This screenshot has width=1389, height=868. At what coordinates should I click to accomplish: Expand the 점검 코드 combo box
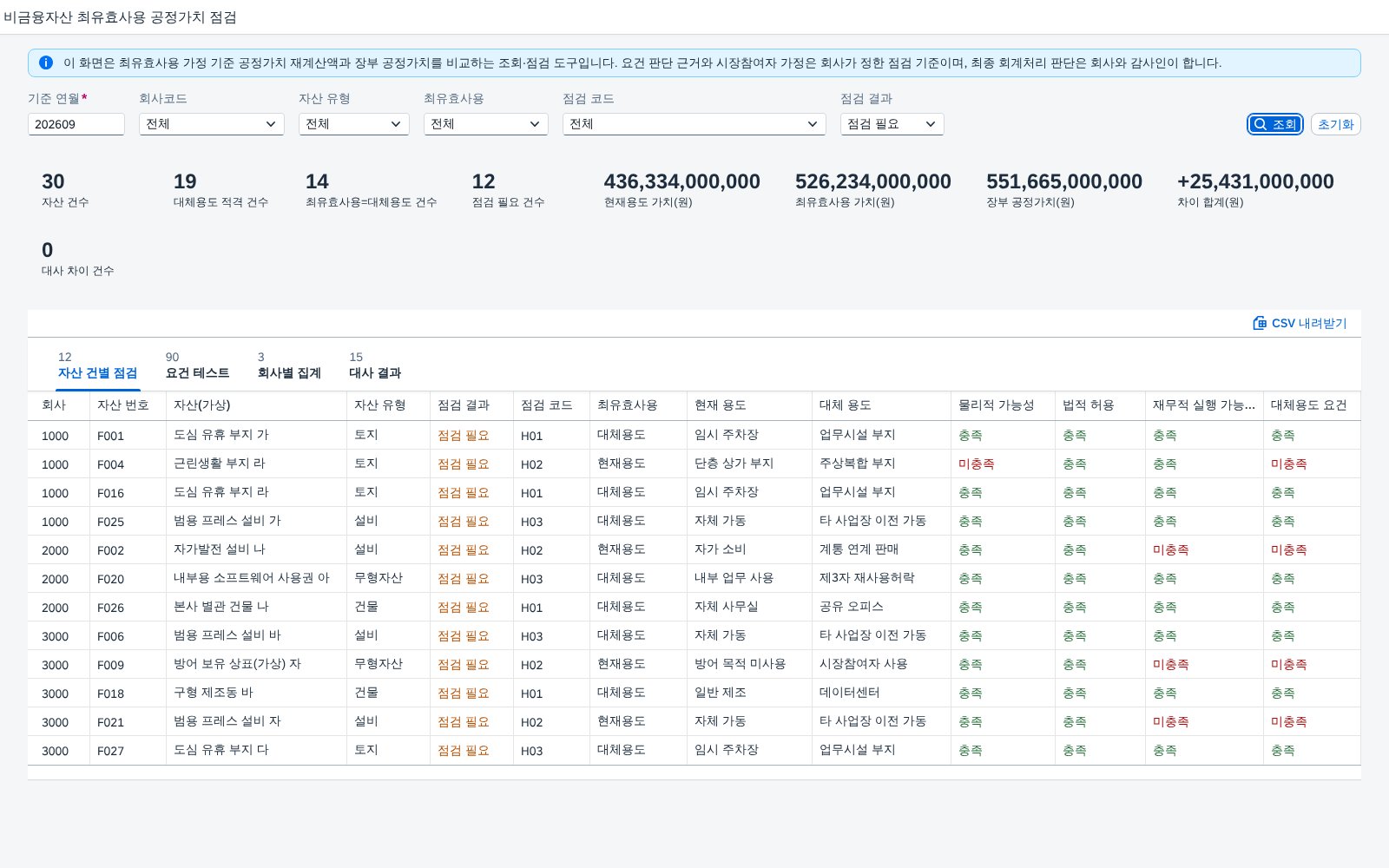click(694, 124)
